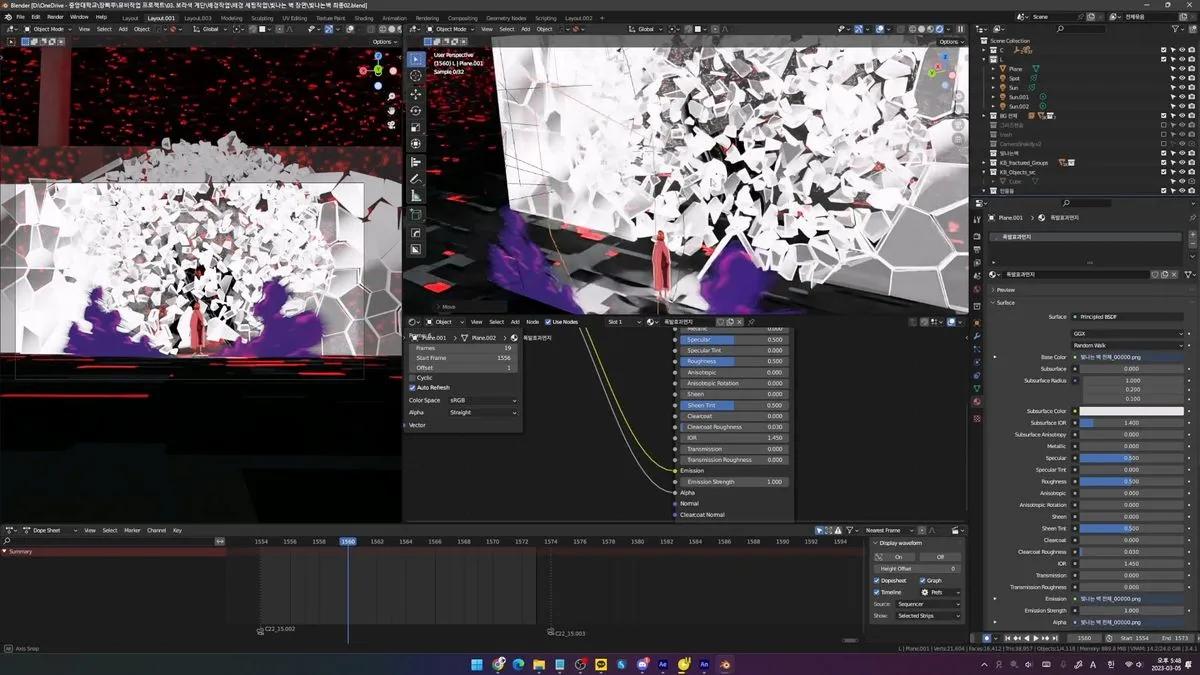Select the Rotate tool in the viewport toolbar
1200x675 pixels.
click(x=416, y=110)
